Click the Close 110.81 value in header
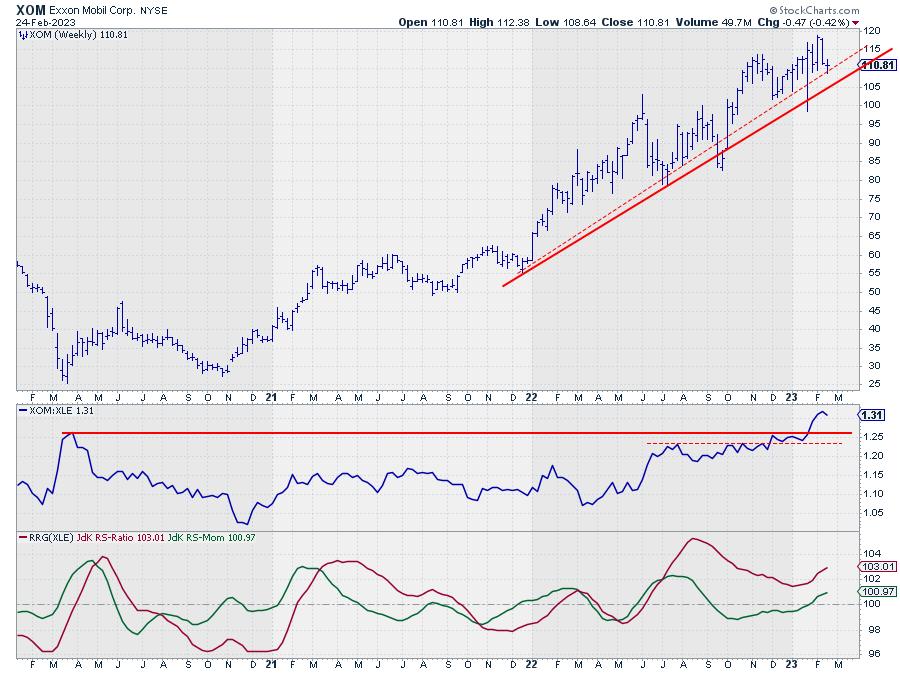 point(636,22)
